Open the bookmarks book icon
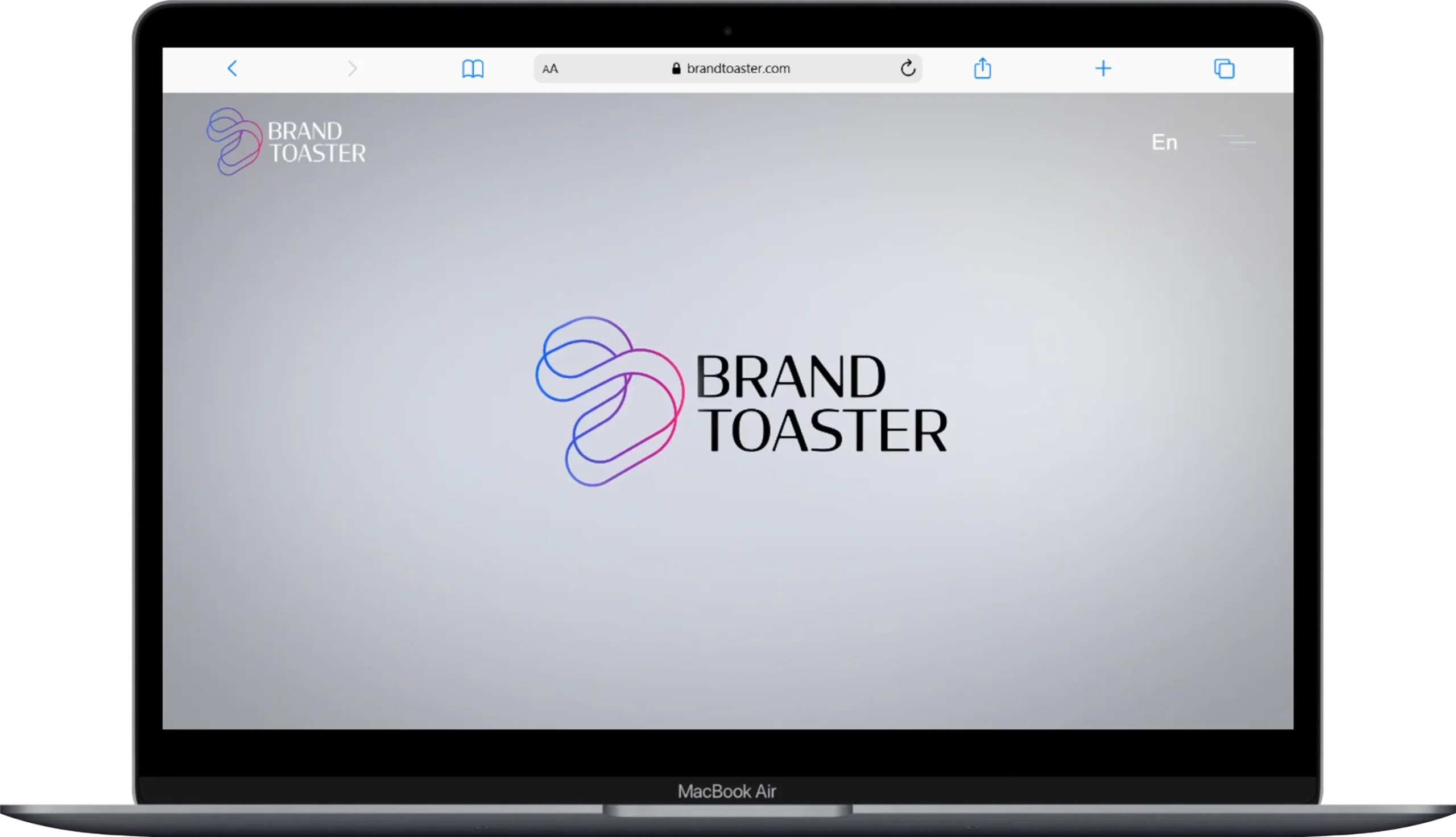 pyautogui.click(x=473, y=68)
